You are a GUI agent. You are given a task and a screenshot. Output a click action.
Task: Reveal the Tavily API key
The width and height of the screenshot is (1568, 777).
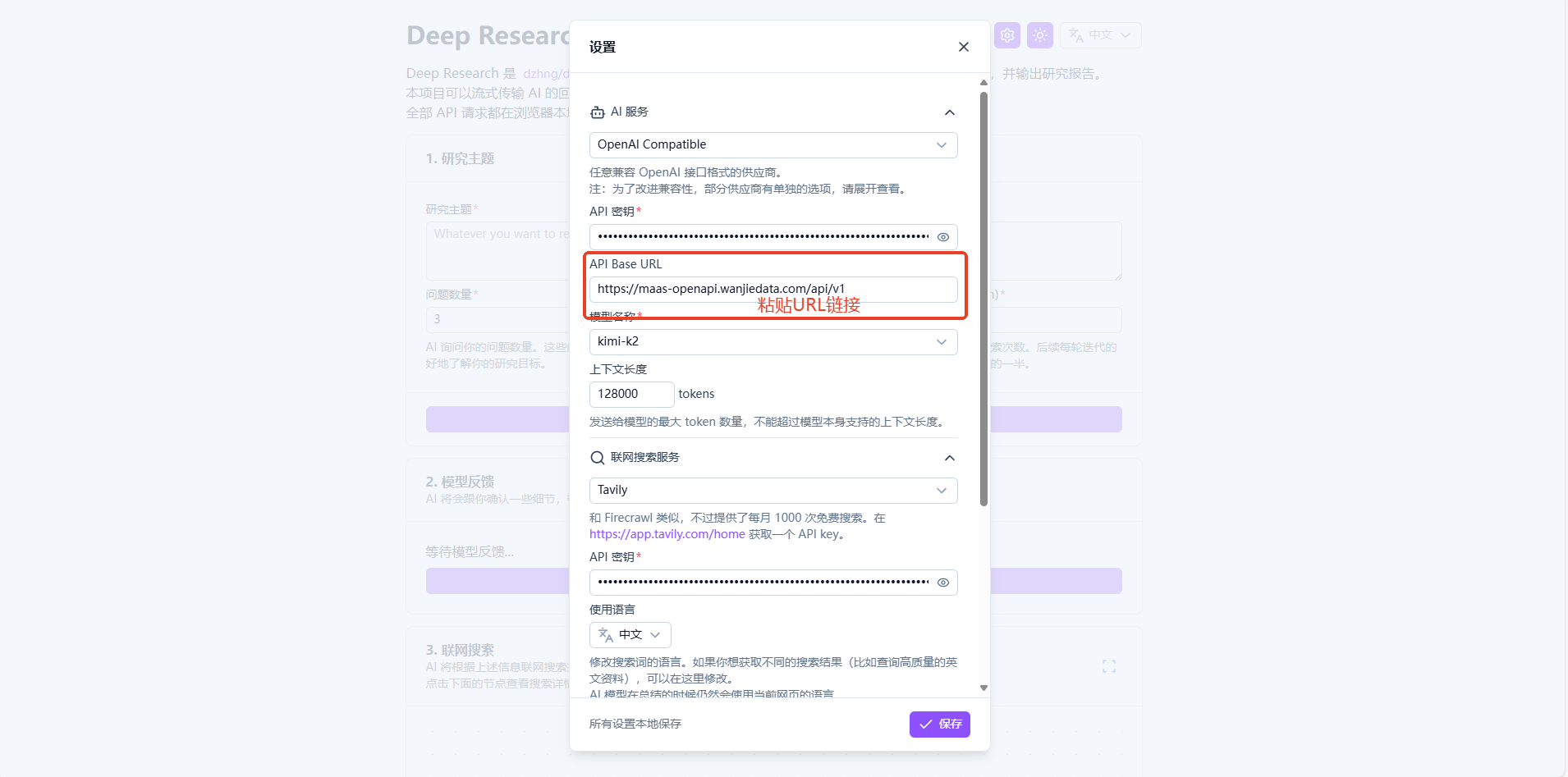(943, 583)
